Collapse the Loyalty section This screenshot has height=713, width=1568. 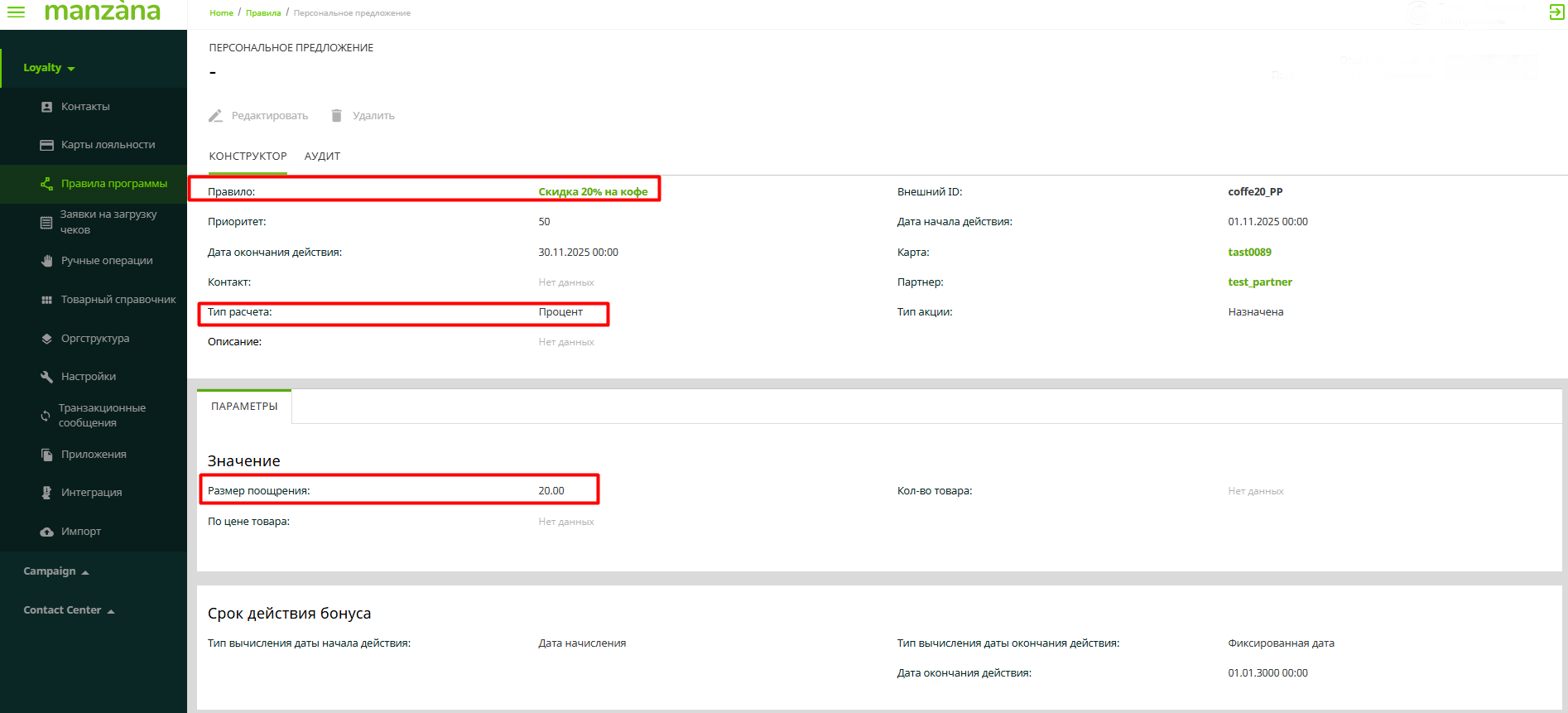click(49, 68)
